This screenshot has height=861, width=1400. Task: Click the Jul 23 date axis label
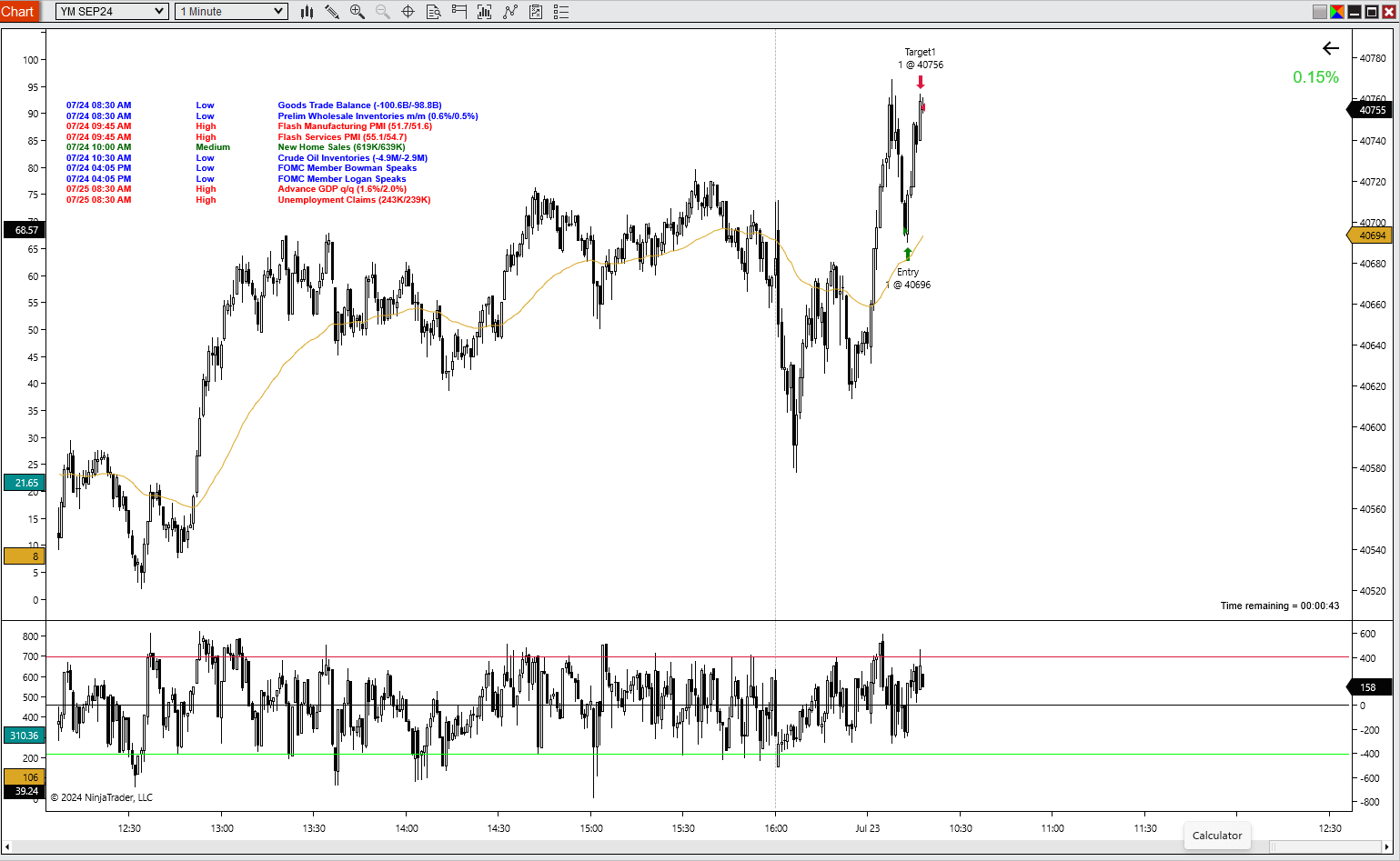pos(868,828)
